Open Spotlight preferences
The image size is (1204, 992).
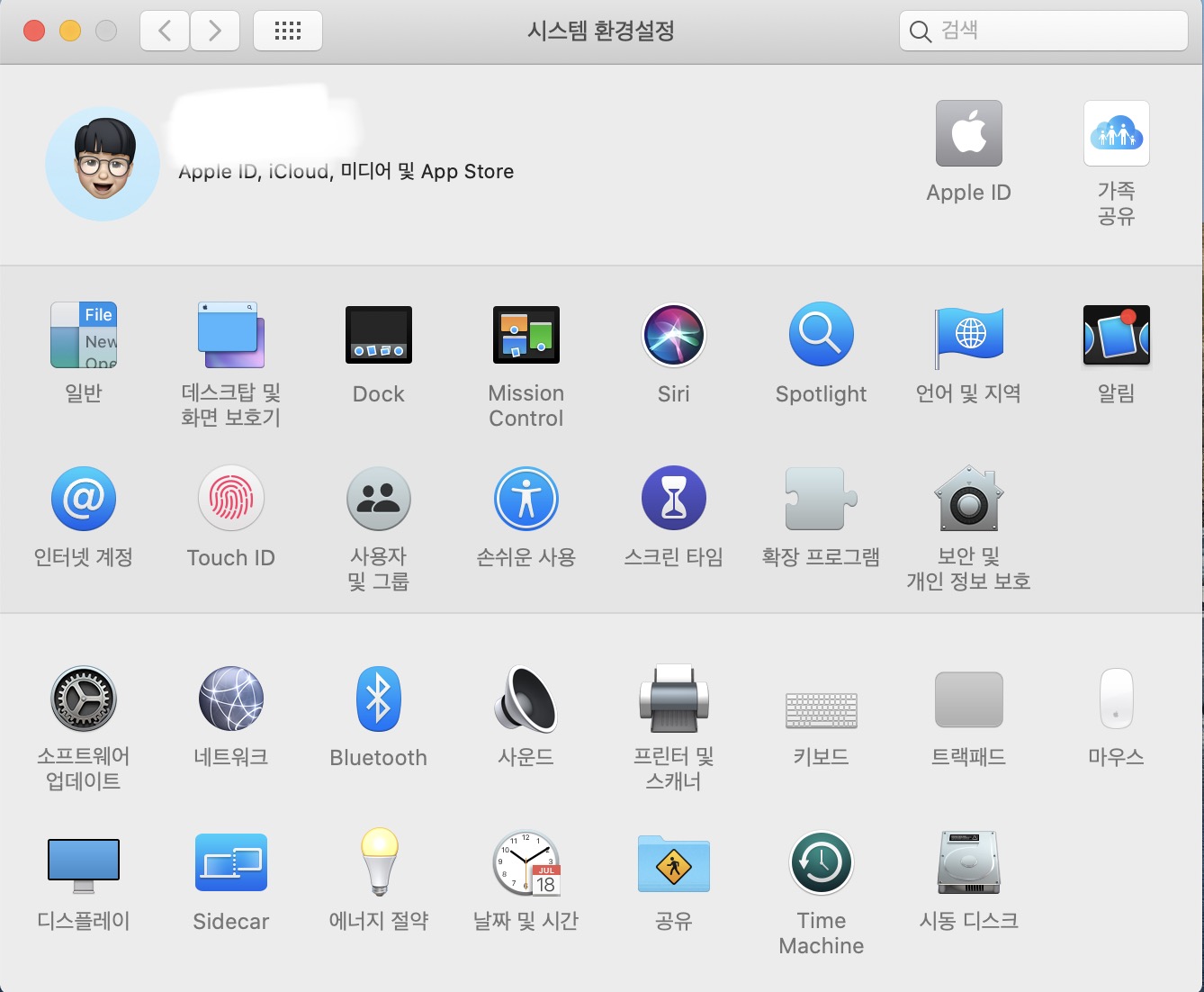click(x=822, y=335)
